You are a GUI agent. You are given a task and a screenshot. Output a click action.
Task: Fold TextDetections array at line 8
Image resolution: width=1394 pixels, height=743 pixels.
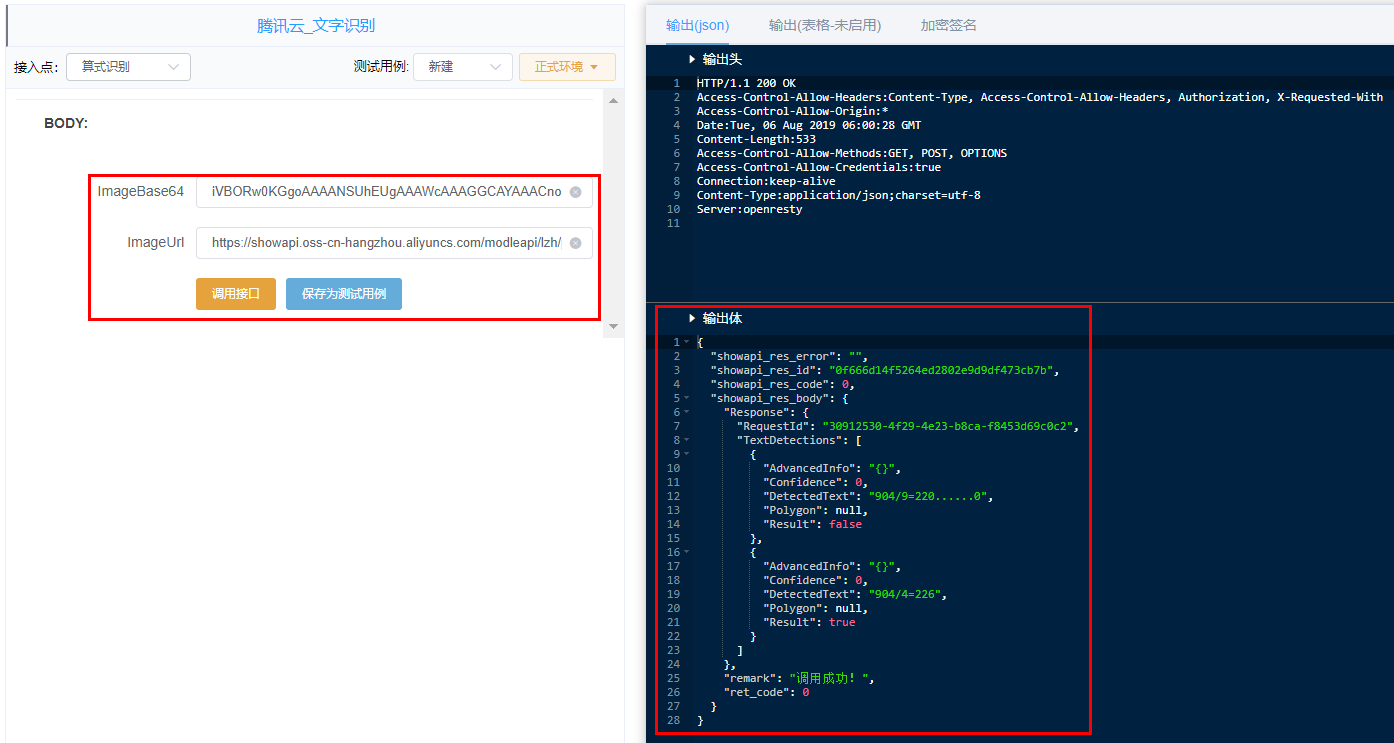point(686,440)
